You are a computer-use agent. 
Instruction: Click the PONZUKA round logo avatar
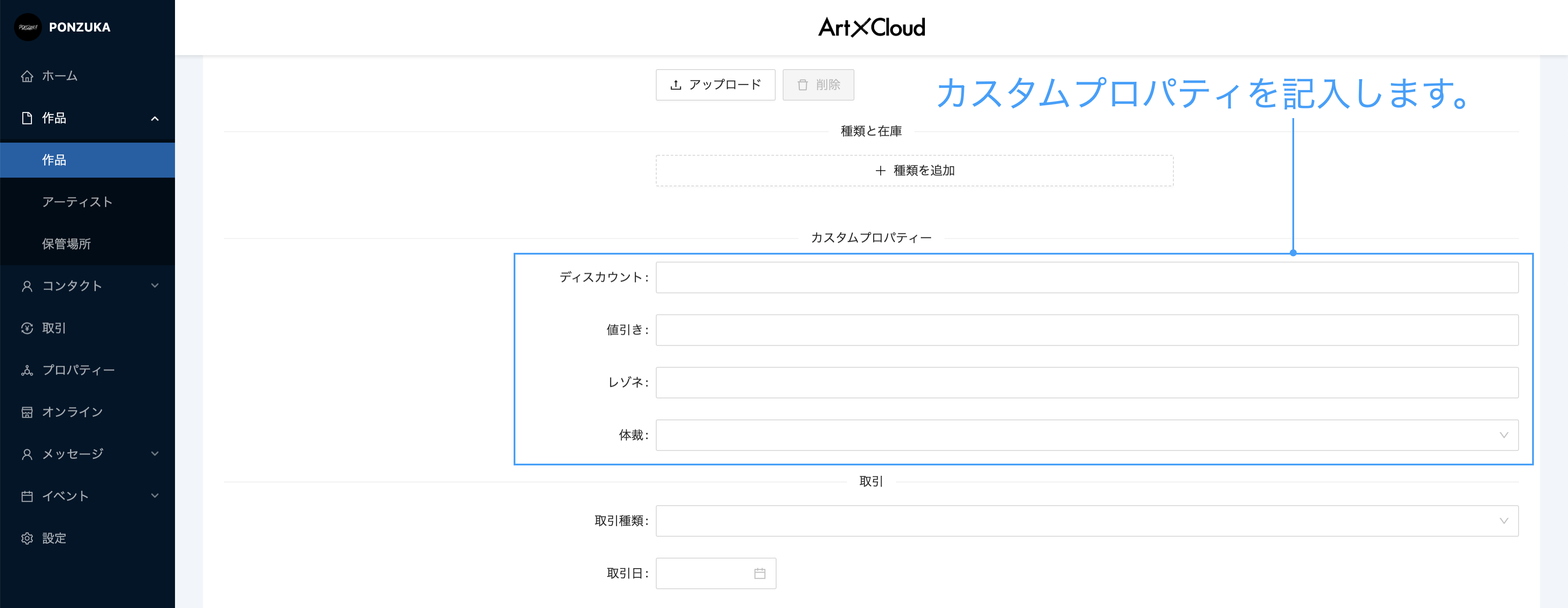coord(28,28)
